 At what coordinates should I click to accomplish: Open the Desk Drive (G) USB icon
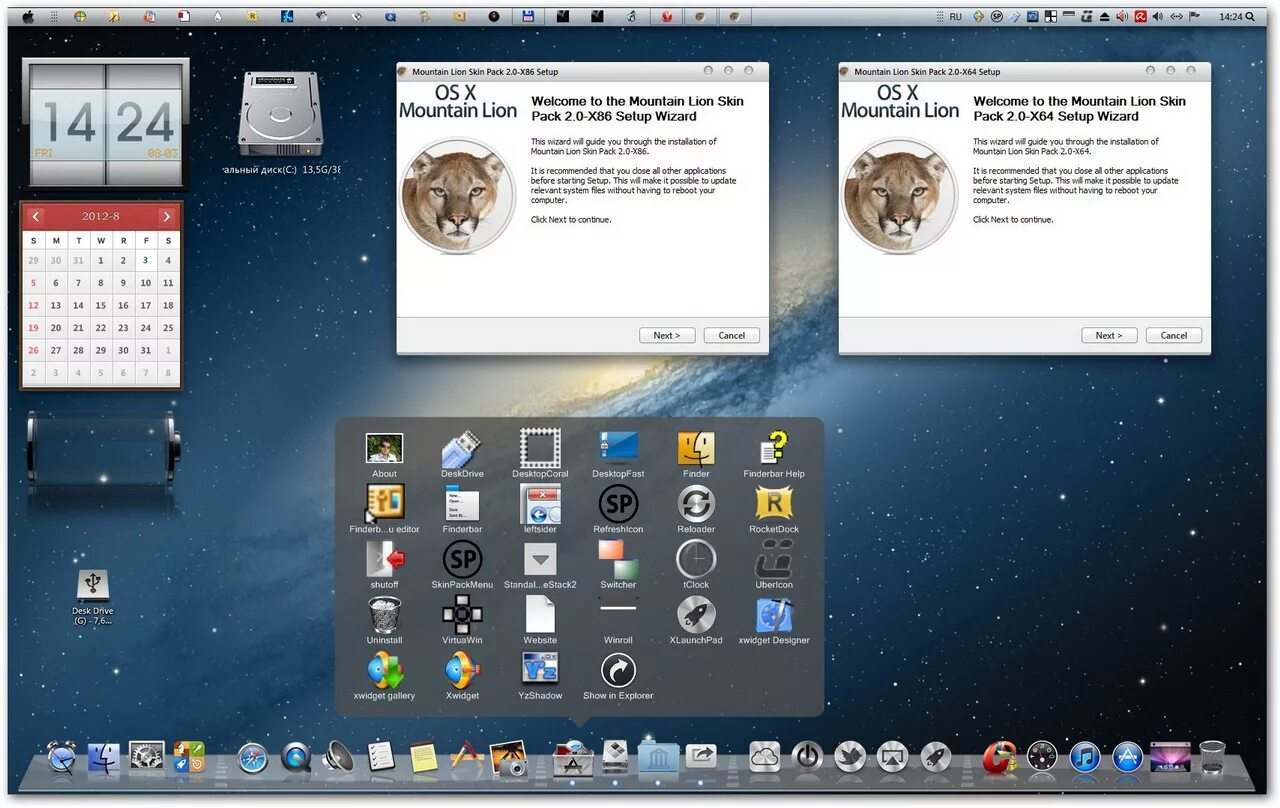(x=93, y=584)
